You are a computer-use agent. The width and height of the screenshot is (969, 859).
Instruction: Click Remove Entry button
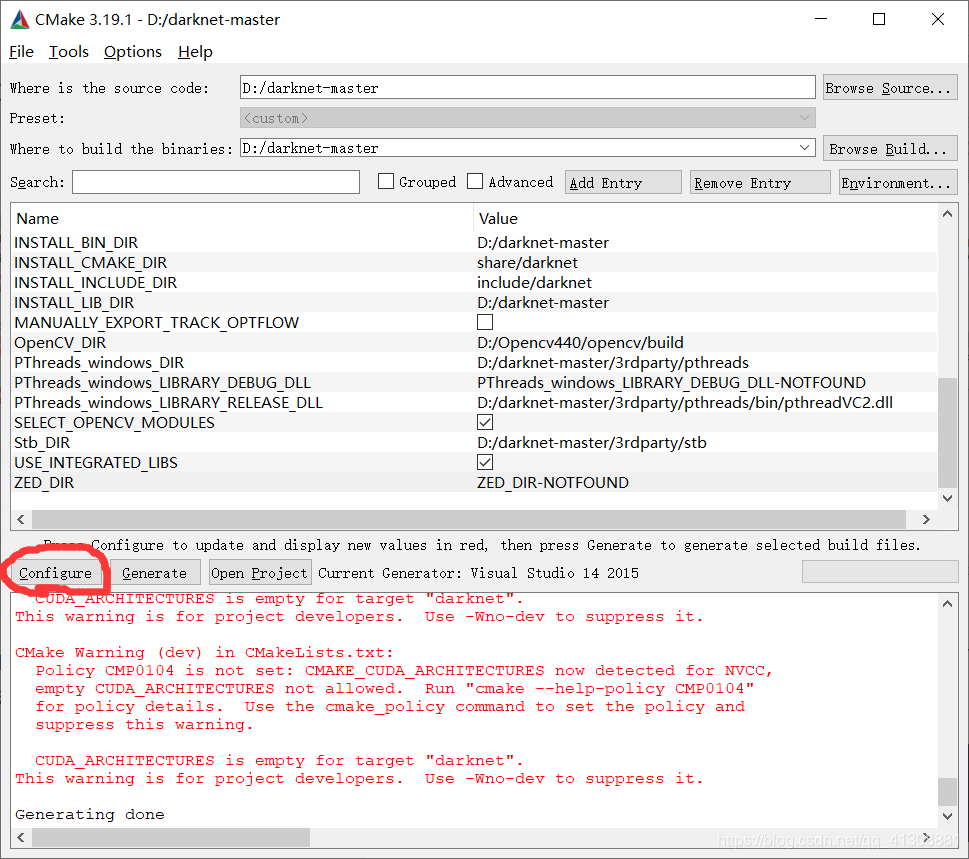click(x=760, y=183)
